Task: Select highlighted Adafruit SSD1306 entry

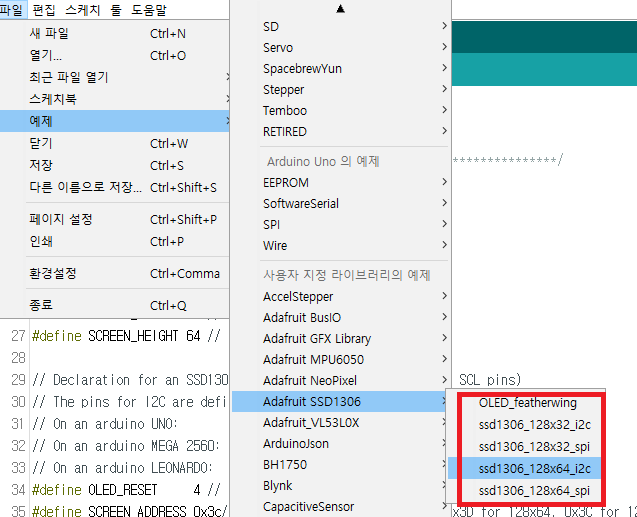Action: (340, 402)
